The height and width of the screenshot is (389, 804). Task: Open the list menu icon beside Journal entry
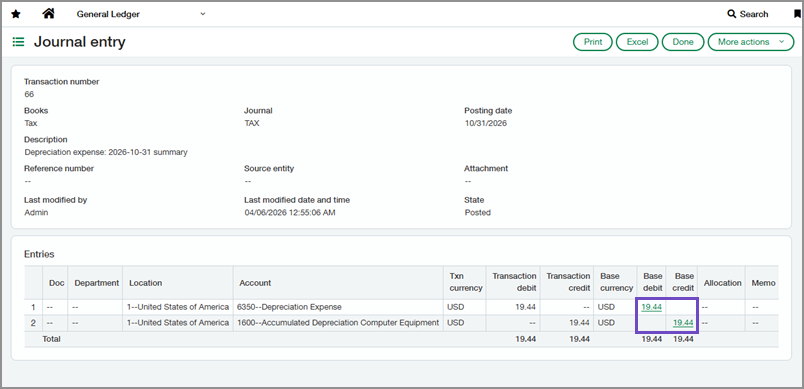click(18, 42)
